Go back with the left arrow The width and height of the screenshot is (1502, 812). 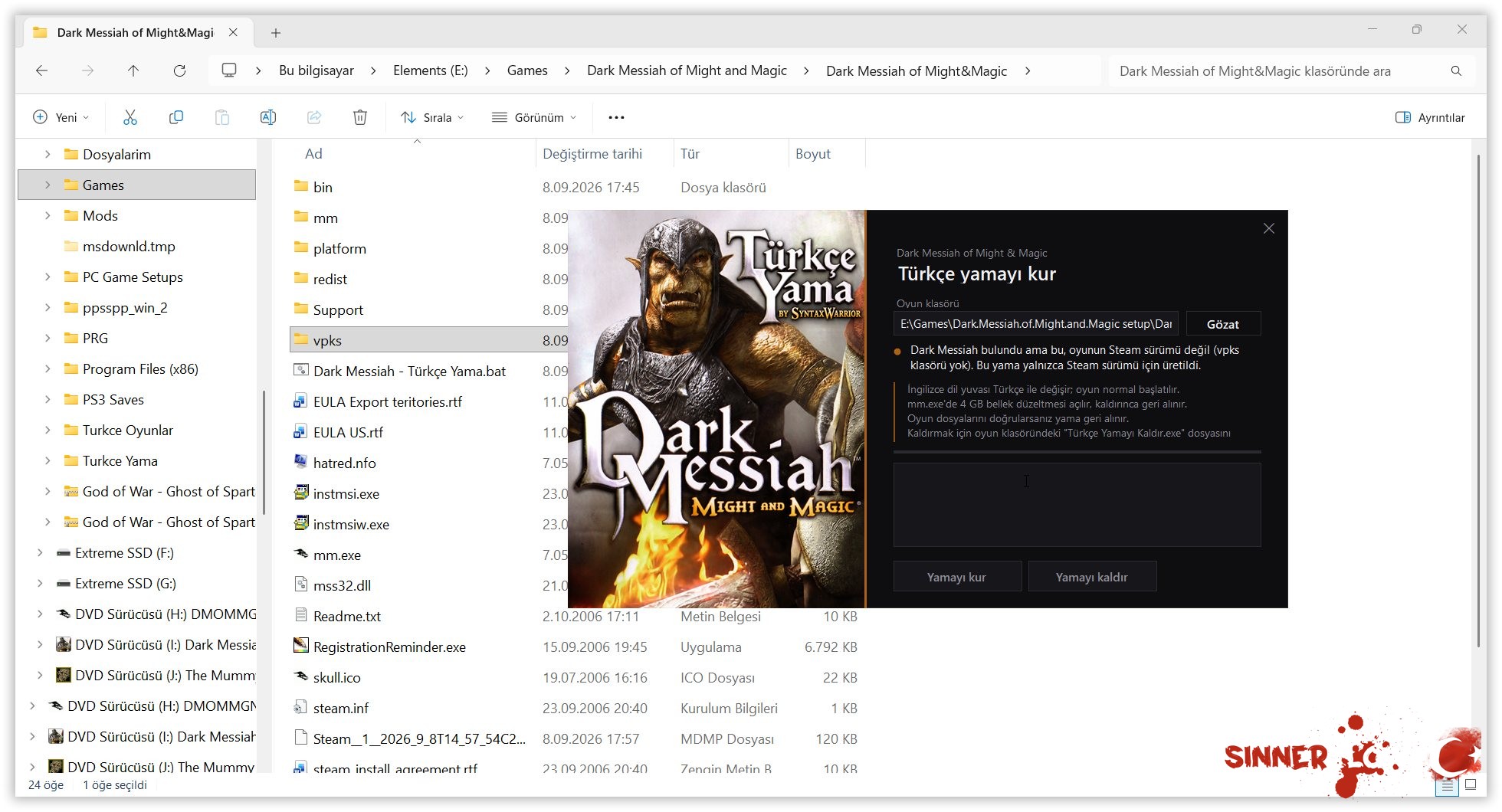click(x=41, y=70)
